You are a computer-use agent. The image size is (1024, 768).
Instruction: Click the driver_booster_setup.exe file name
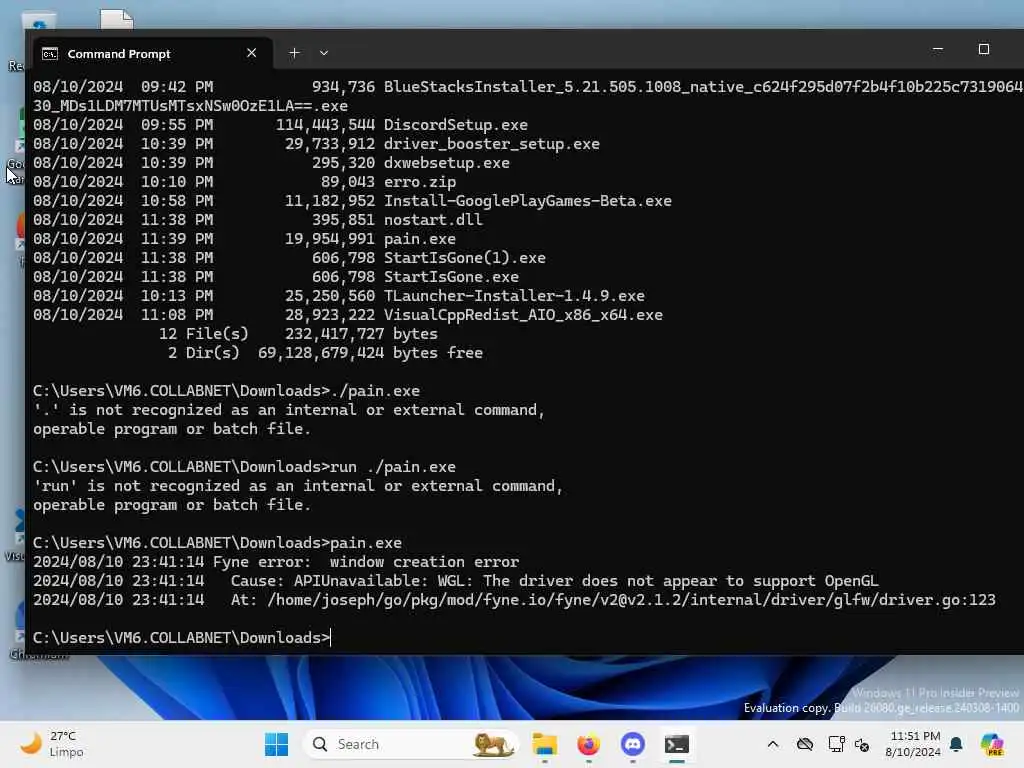492,144
